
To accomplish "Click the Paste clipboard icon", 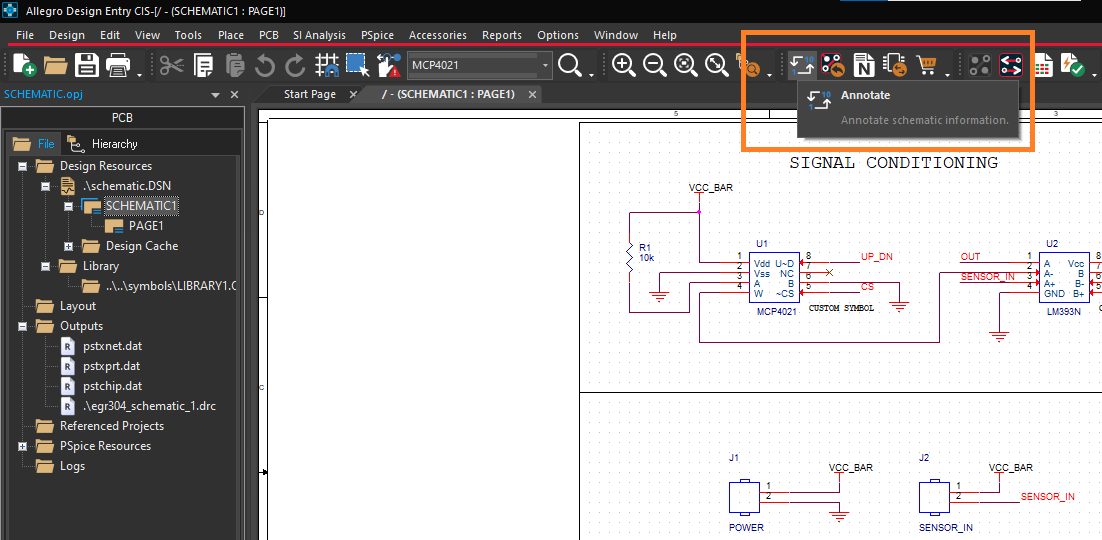I will [234, 65].
